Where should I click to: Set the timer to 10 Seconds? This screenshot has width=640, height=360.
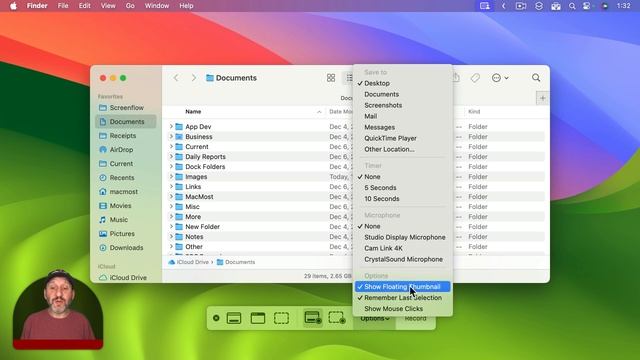[x=403, y=199]
